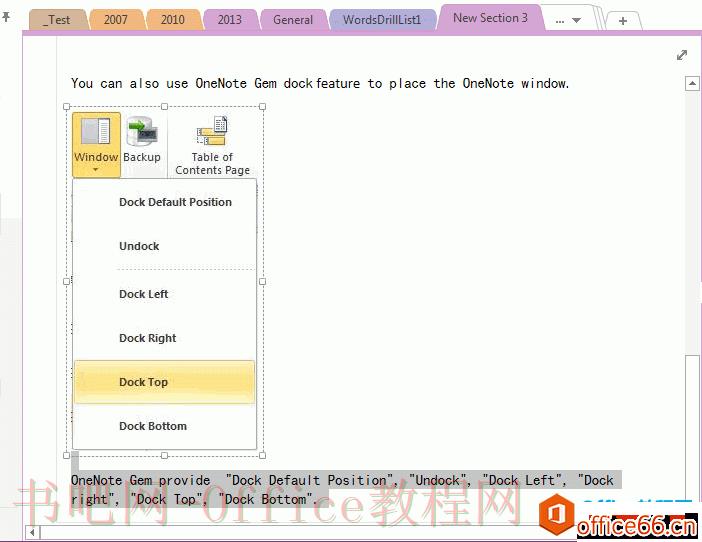This screenshot has width=702, height=542.
Task: Open the Window dropdown arrow
Action: (95, 170)
